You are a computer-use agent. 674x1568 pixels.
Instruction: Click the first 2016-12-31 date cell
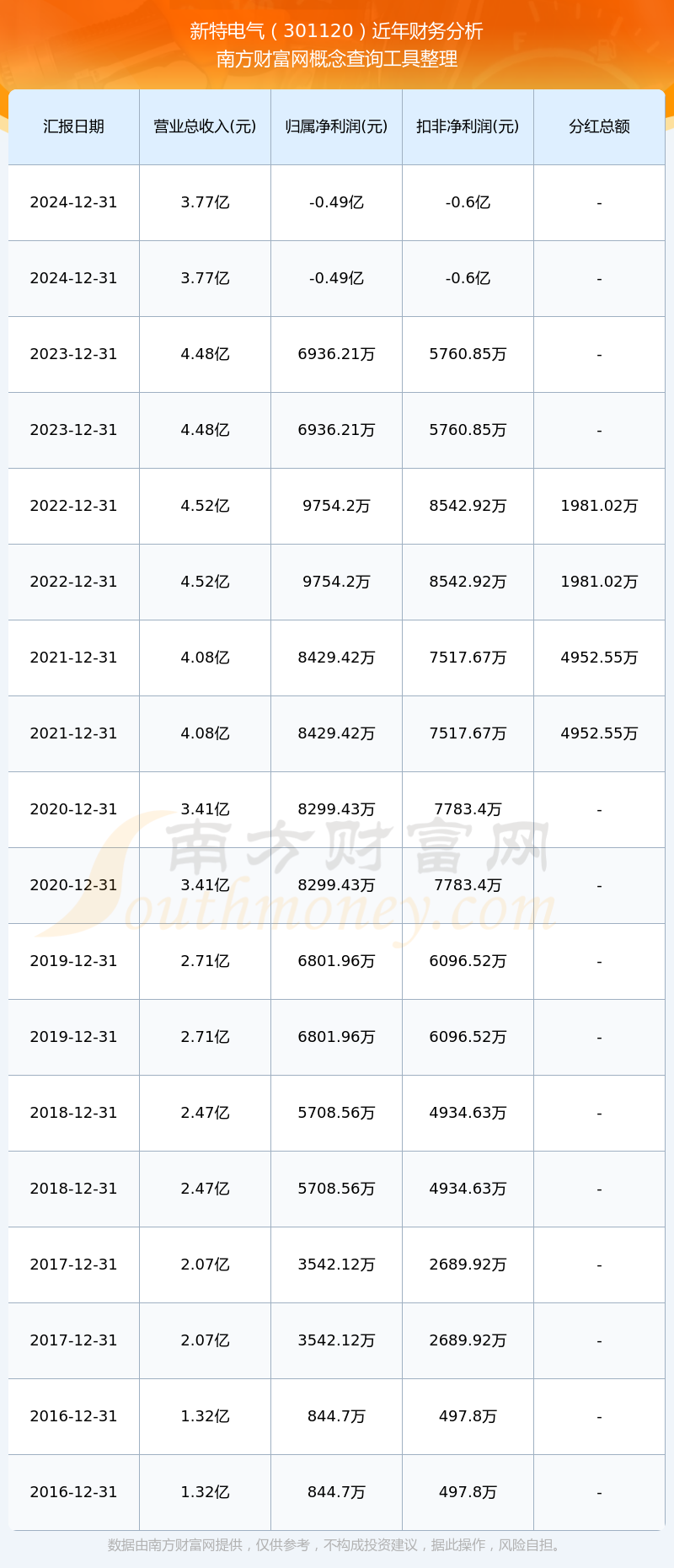tap(74, 1416)
